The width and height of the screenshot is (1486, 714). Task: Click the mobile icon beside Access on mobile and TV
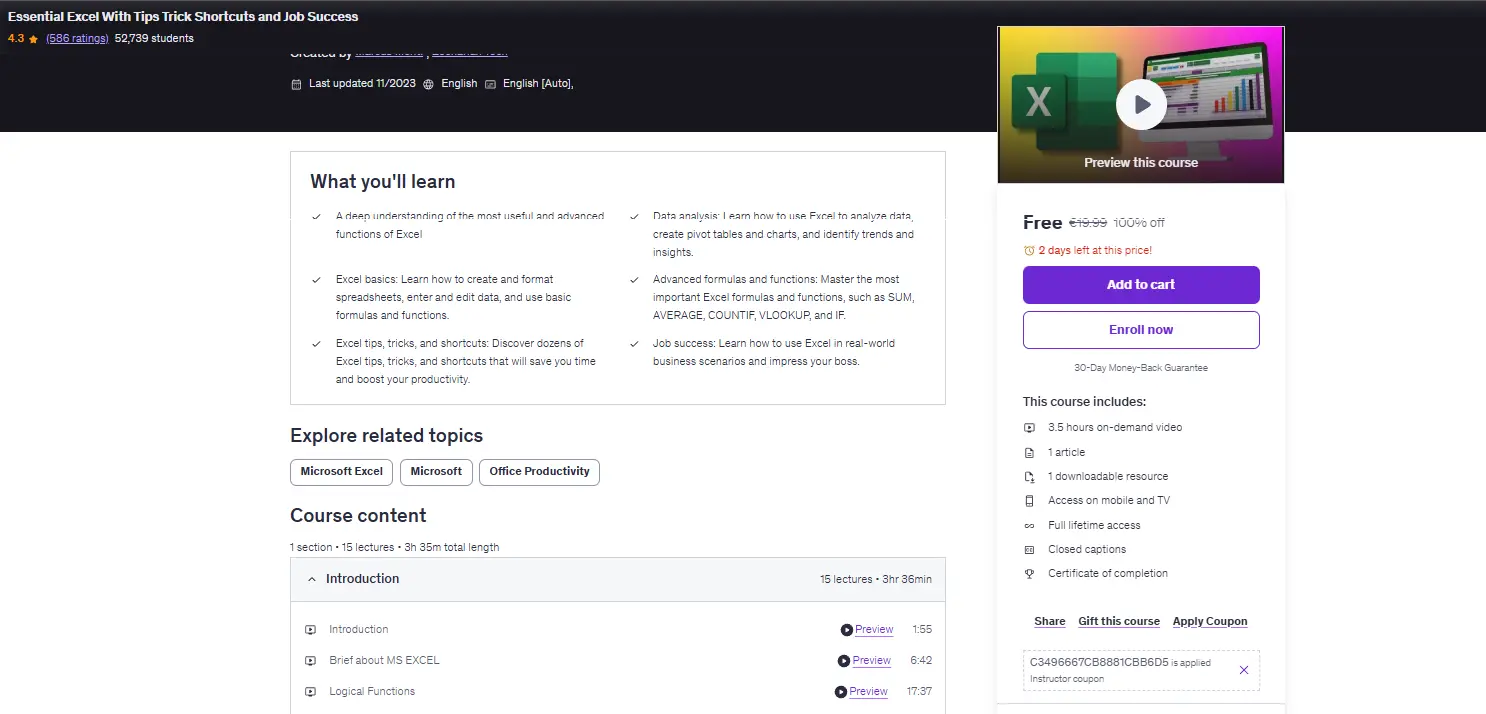(1029, 501)
